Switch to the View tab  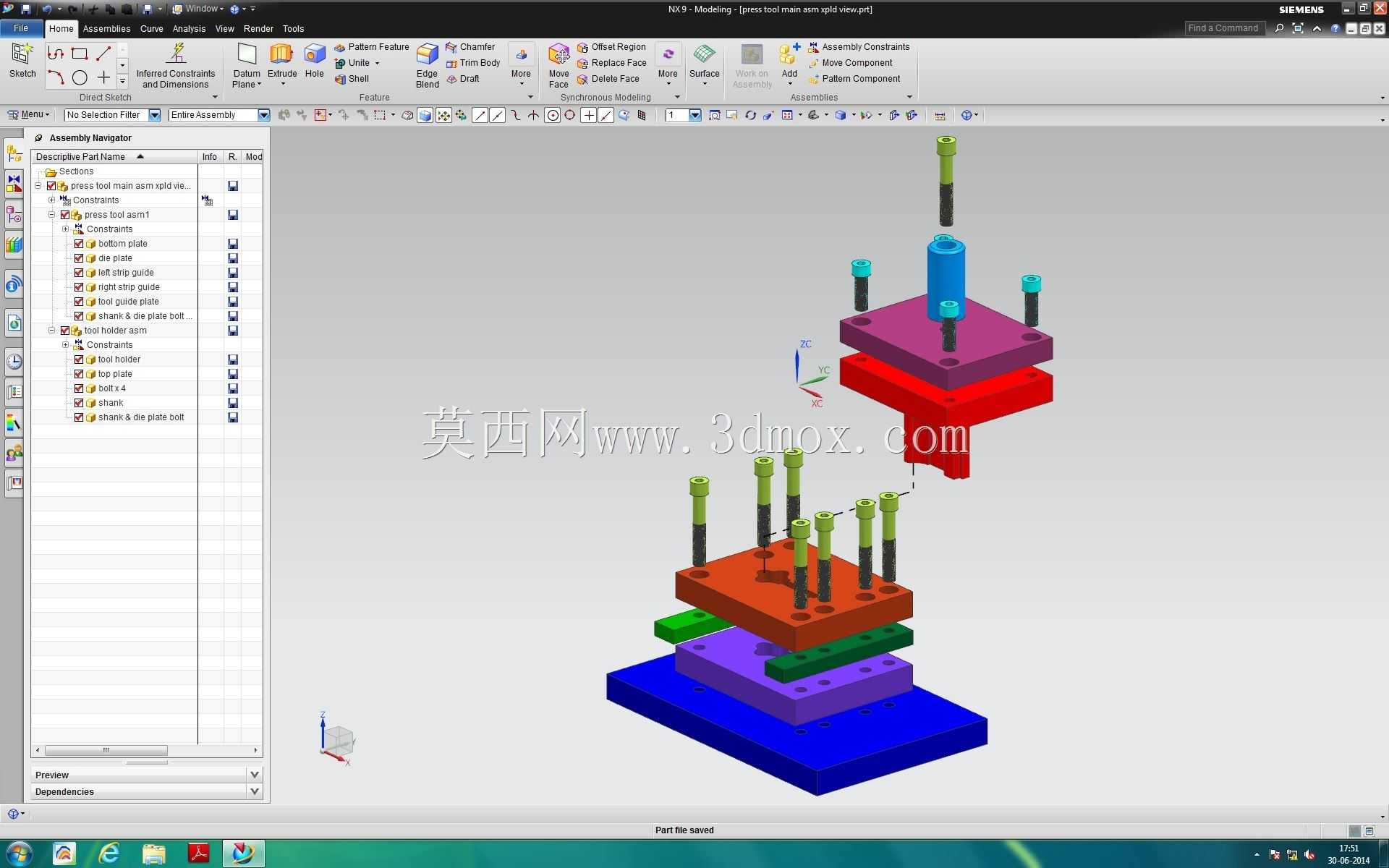click(x=224, y=29)
